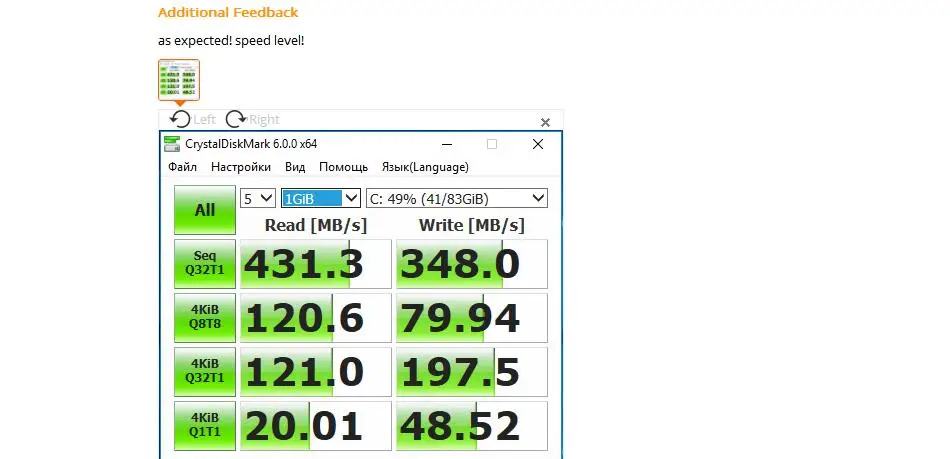Open the Помощь menu
Screen dimensions: 950x459
344,167
